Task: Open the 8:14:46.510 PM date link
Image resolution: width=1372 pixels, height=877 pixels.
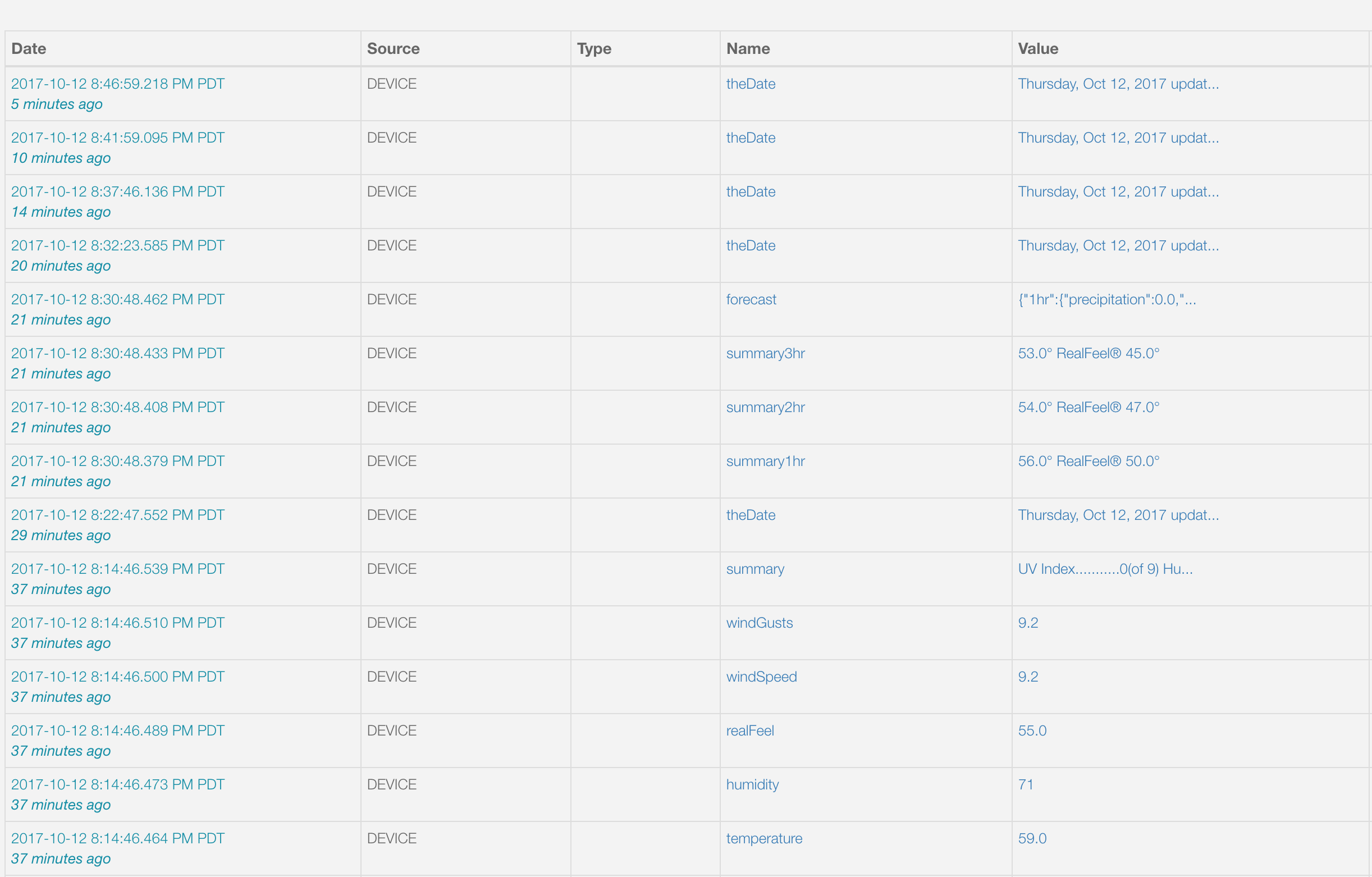Action: [x=118, y=623]
